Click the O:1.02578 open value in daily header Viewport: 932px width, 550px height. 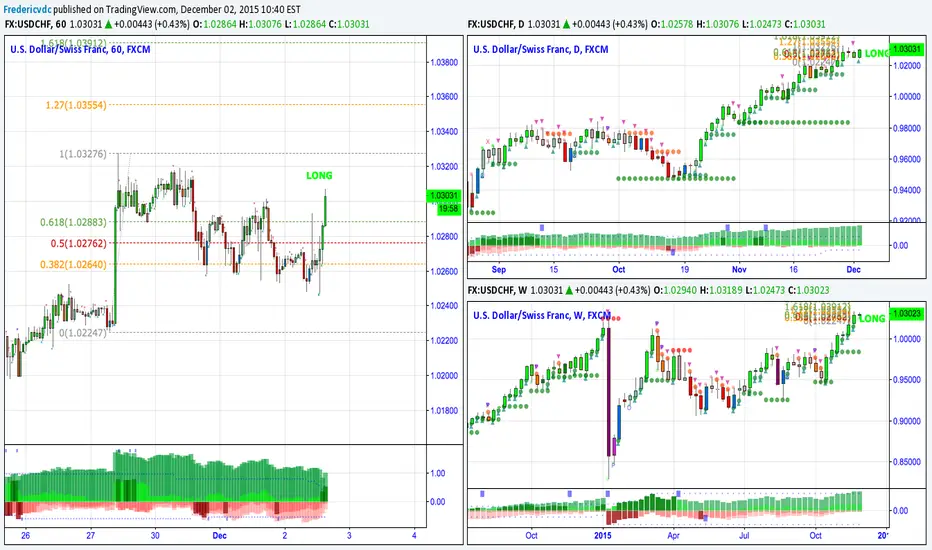672,24
